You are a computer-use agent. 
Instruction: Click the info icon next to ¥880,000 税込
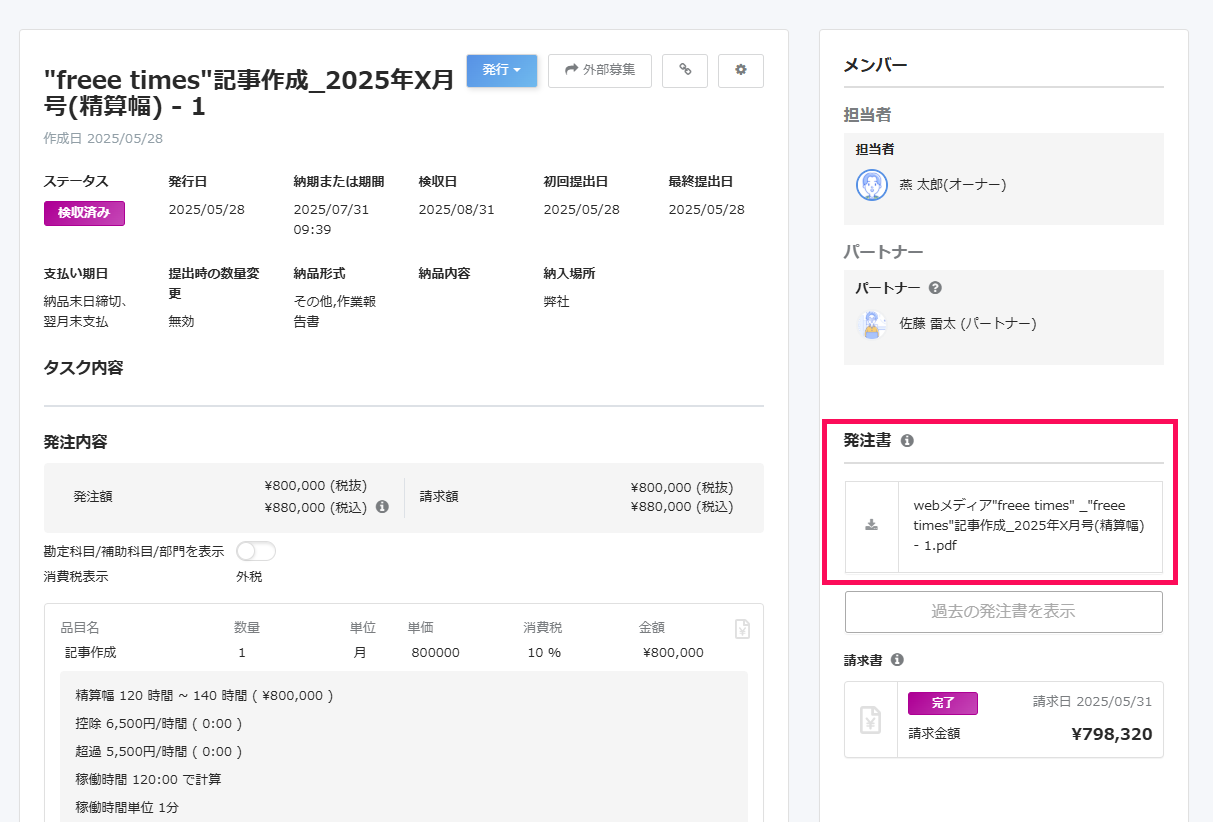(x=382, y=507)
